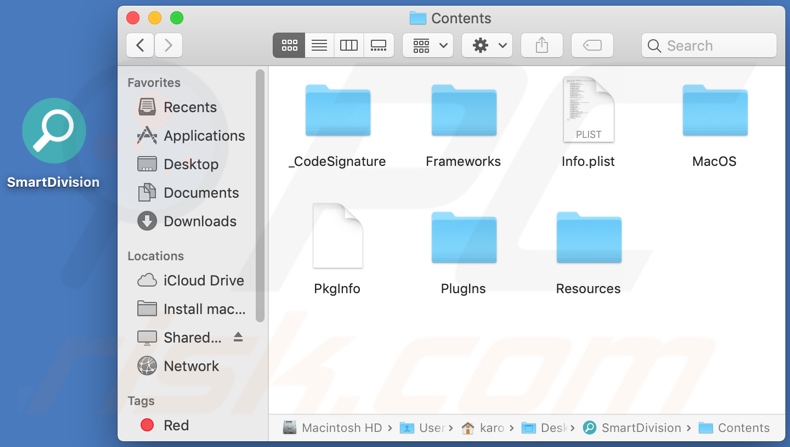Switch to icon view mode
This screenshot has height=447, width=790.
click(289, 45)
